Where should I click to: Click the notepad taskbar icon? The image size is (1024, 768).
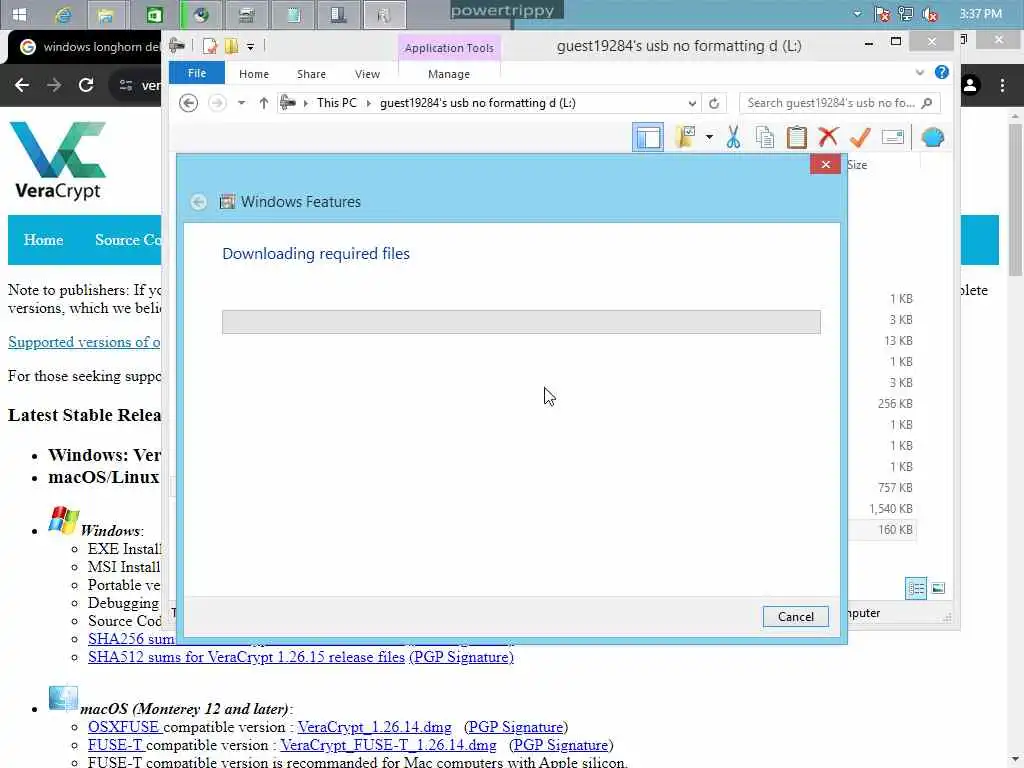(293, 14)
